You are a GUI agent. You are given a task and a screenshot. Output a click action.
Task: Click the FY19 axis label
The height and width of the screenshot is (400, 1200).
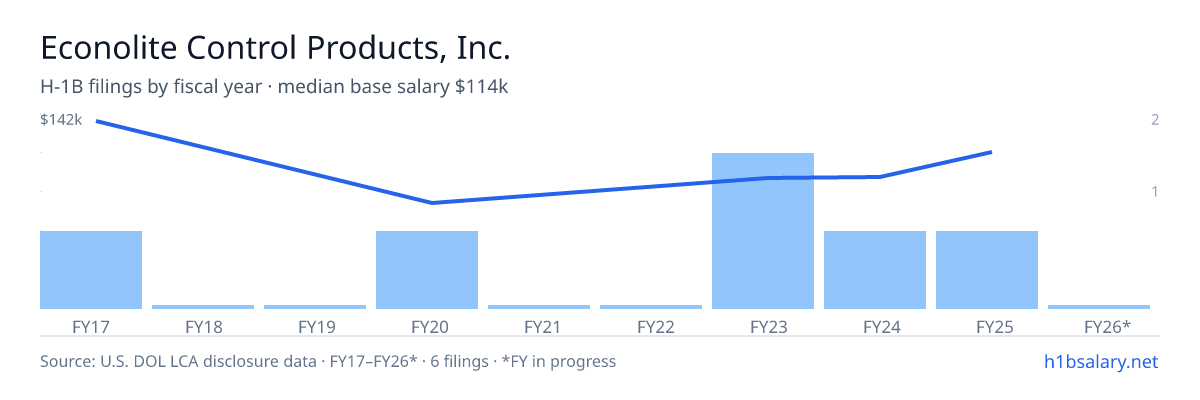(x=315, y=326)
